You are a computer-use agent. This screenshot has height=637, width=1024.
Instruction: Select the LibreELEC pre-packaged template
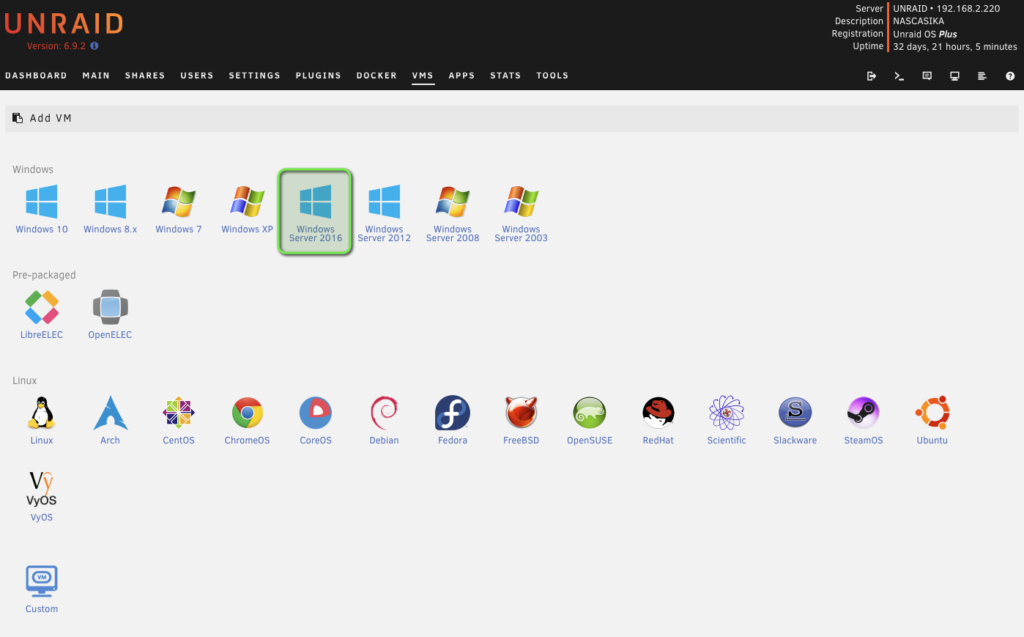[41, 305]
